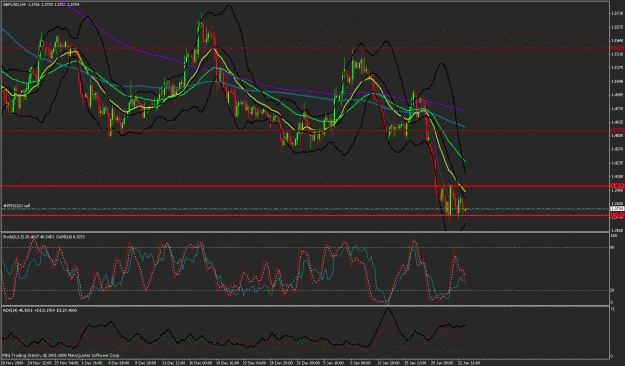This screenshot has height=366, width=625.
Task: Click the 22 Jan 16:00 time axis label
Action: click(468, 363)
